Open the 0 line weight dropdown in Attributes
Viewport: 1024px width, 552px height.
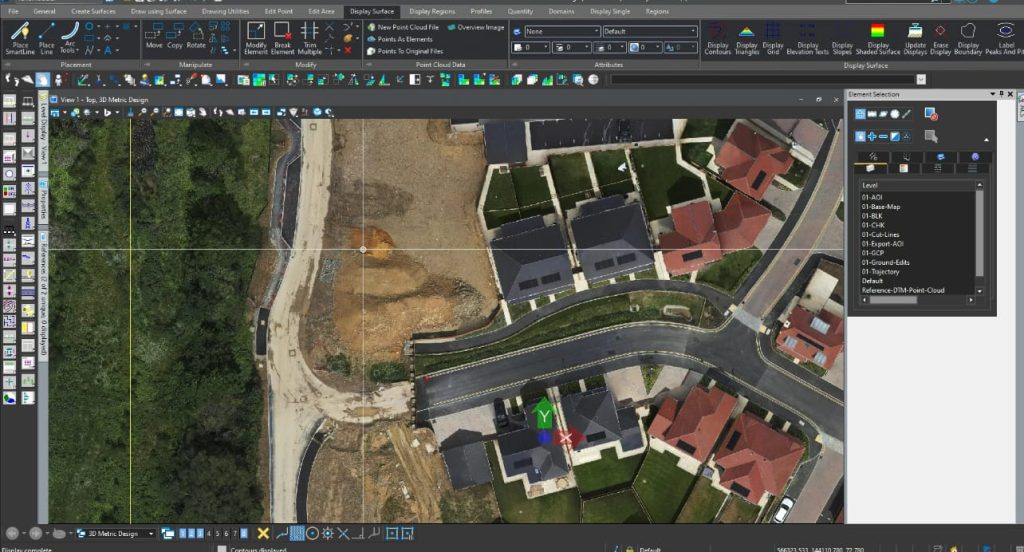610,48
